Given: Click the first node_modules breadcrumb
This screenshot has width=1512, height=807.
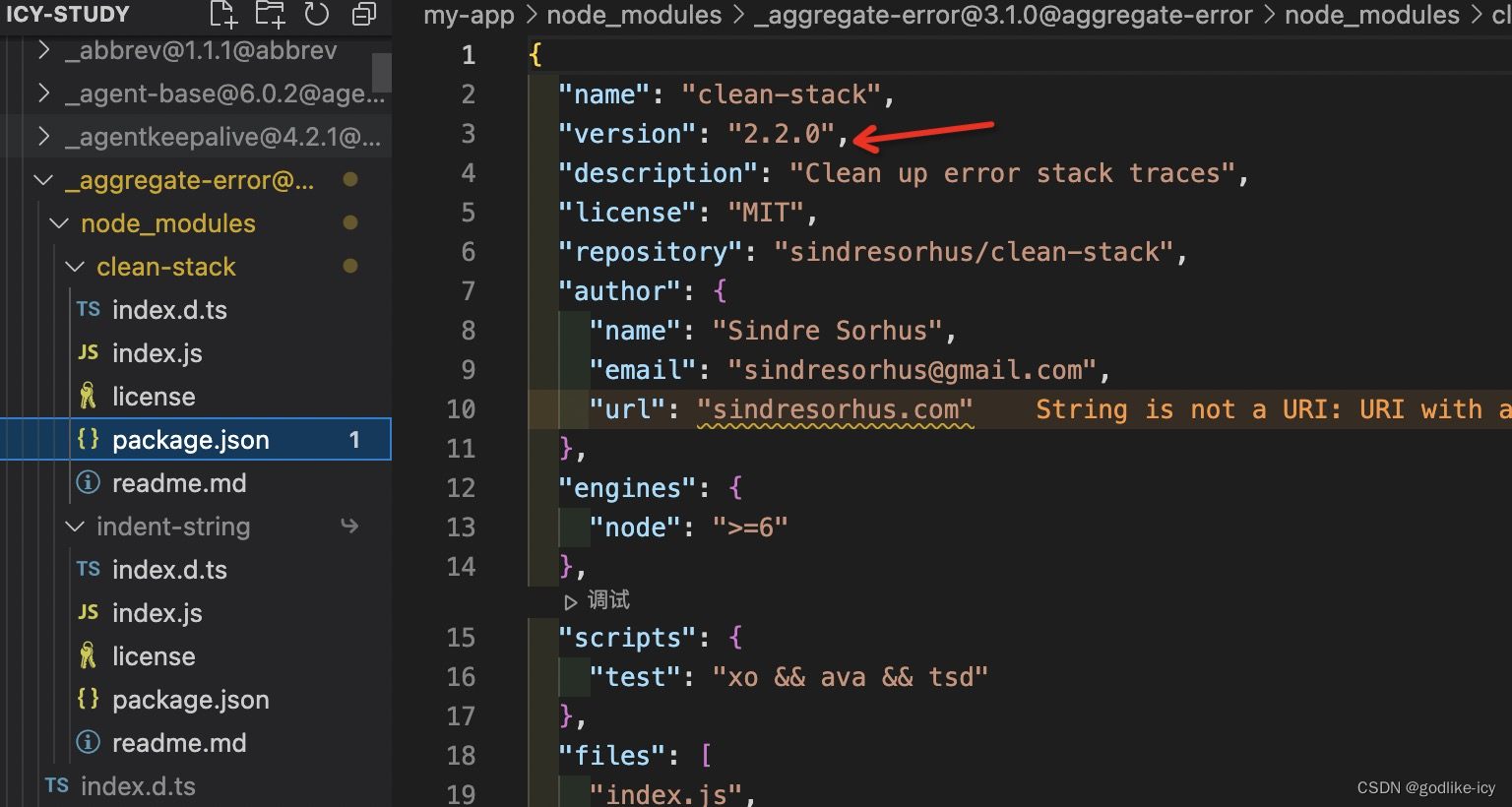Looking at the screenshot, I should click(x=634, y=15).
